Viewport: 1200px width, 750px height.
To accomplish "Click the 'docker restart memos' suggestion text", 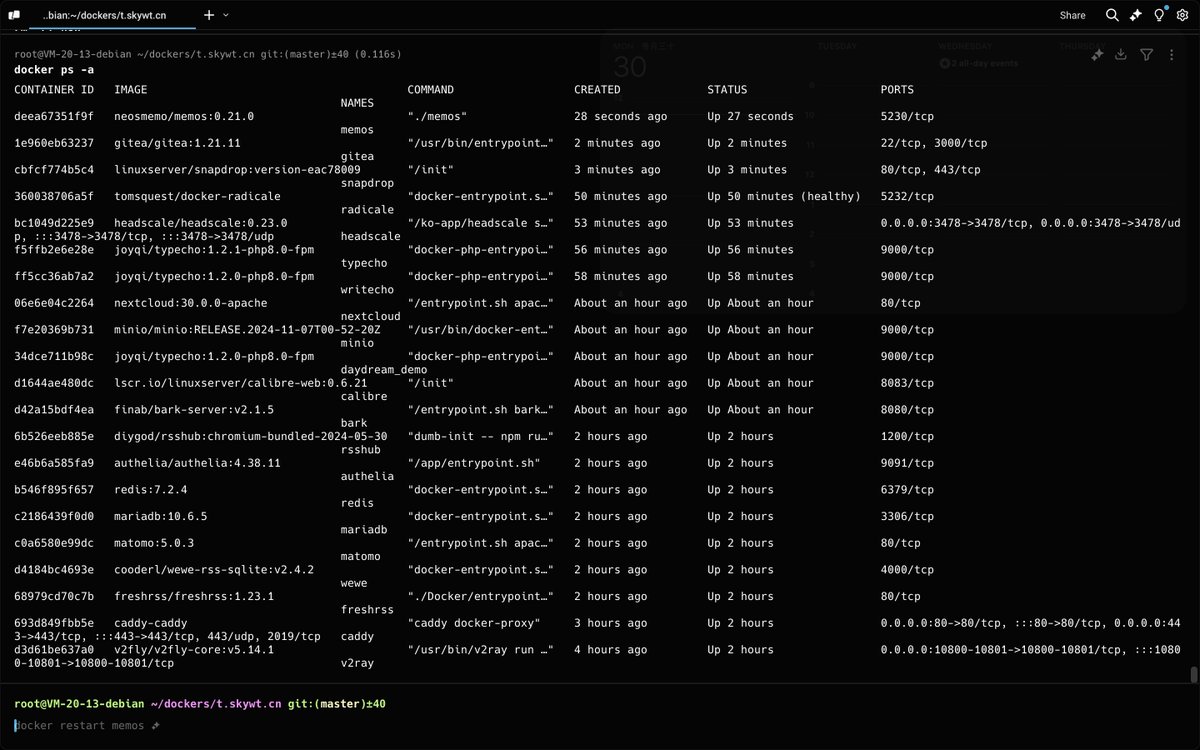I will [x=80, y=726].
